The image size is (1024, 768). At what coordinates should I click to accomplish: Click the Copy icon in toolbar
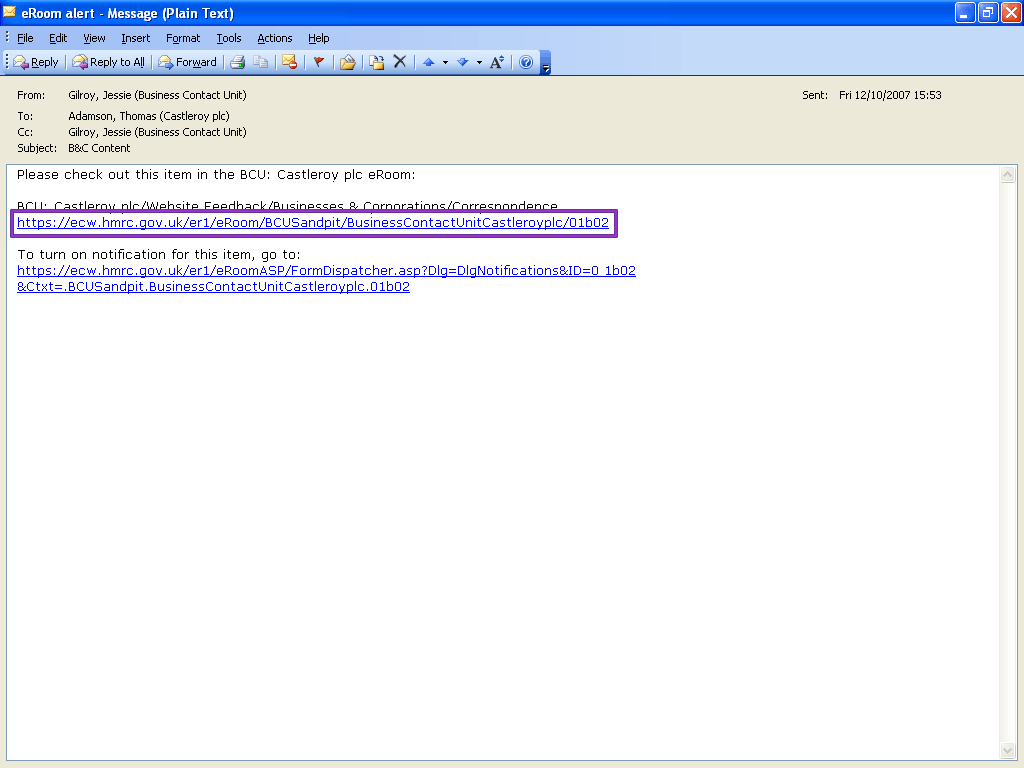[x=260, y=62]
